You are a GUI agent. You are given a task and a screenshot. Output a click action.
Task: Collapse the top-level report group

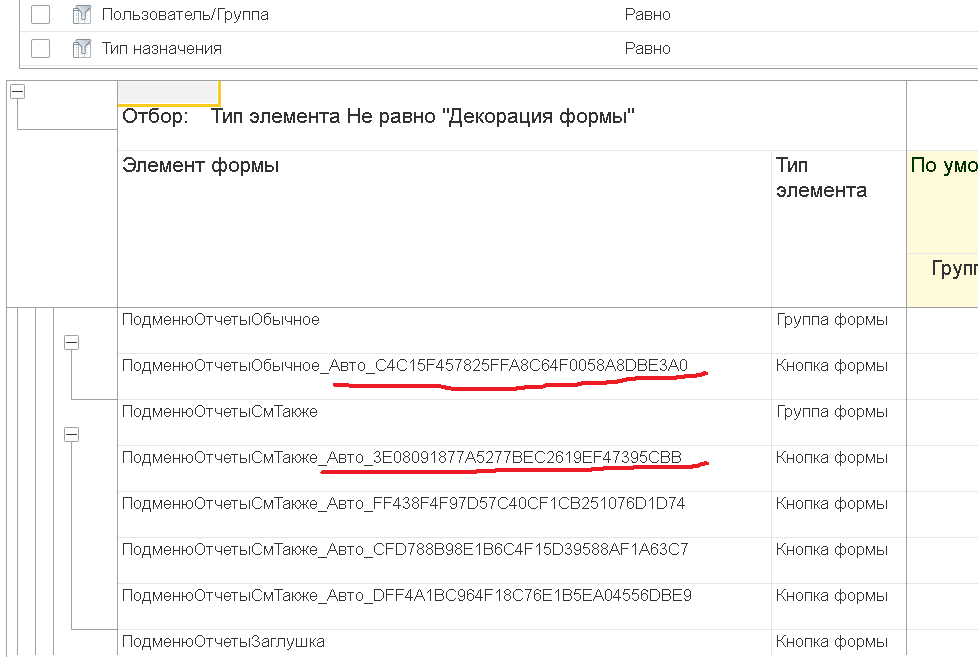(17, 92)
